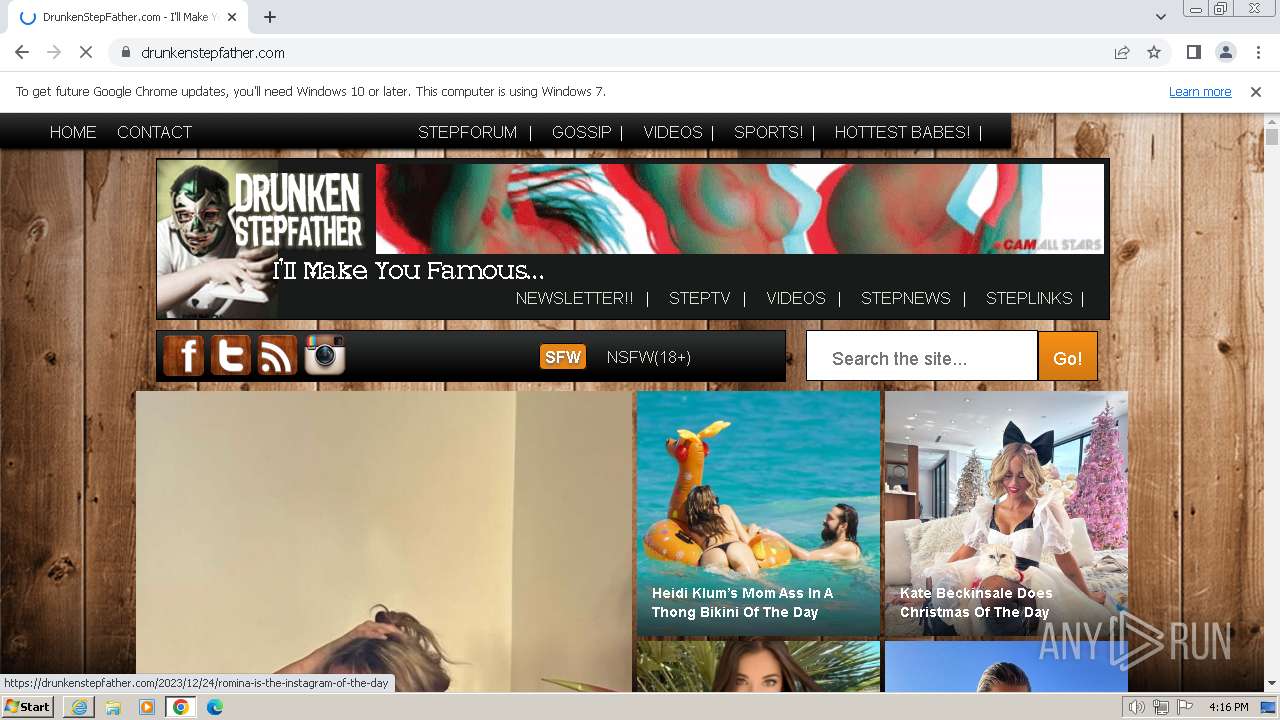Open STEPTV link
The image size is (1280, 720).
coord(700,298)
